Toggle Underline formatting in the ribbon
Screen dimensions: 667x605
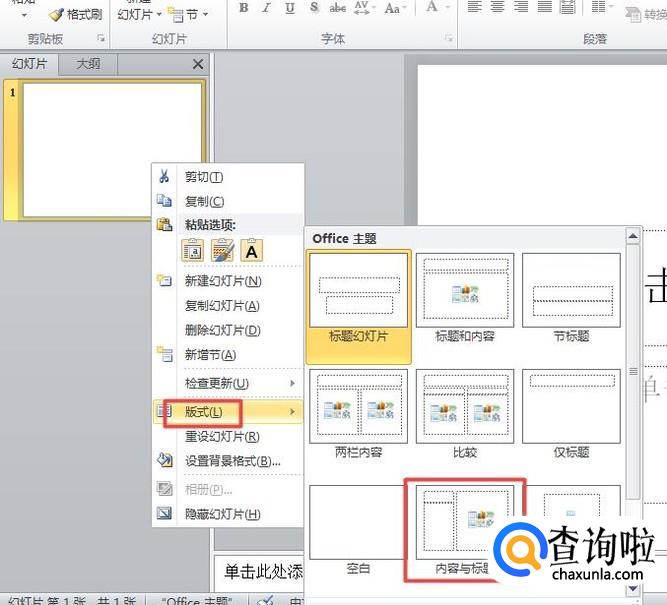point(290,8)
